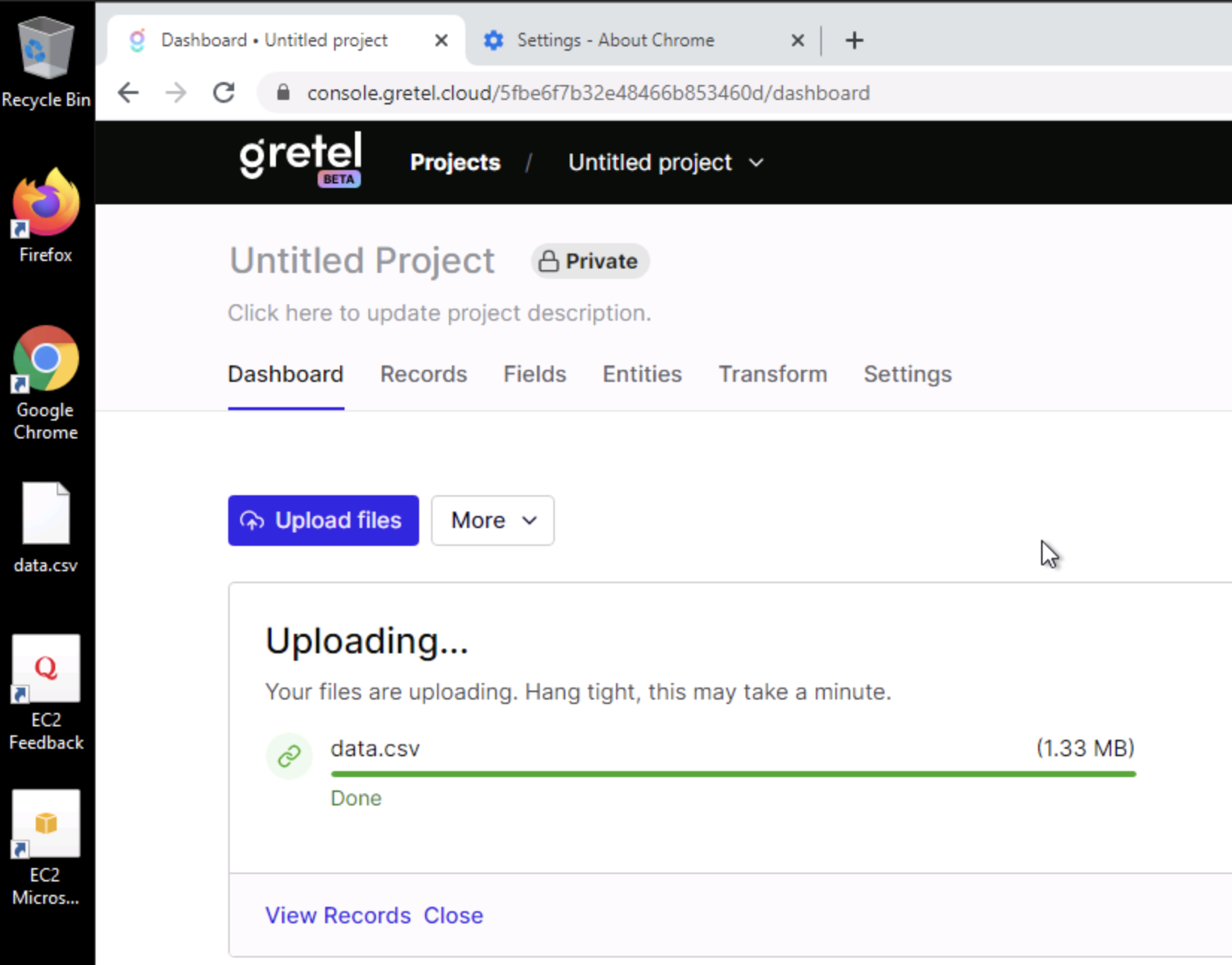Expand the Untitled project dropdown
This screenshot has width=1232, height=965.
pos(666,162)
